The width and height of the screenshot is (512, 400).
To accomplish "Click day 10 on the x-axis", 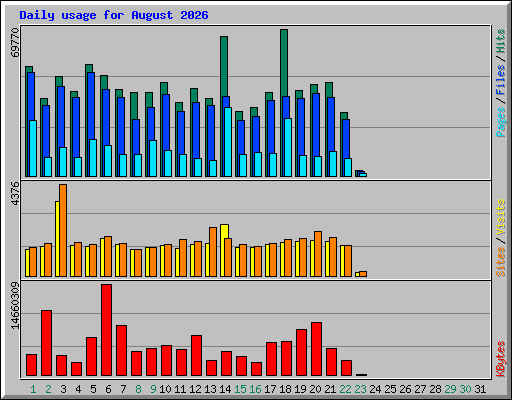I will [165, 389].
